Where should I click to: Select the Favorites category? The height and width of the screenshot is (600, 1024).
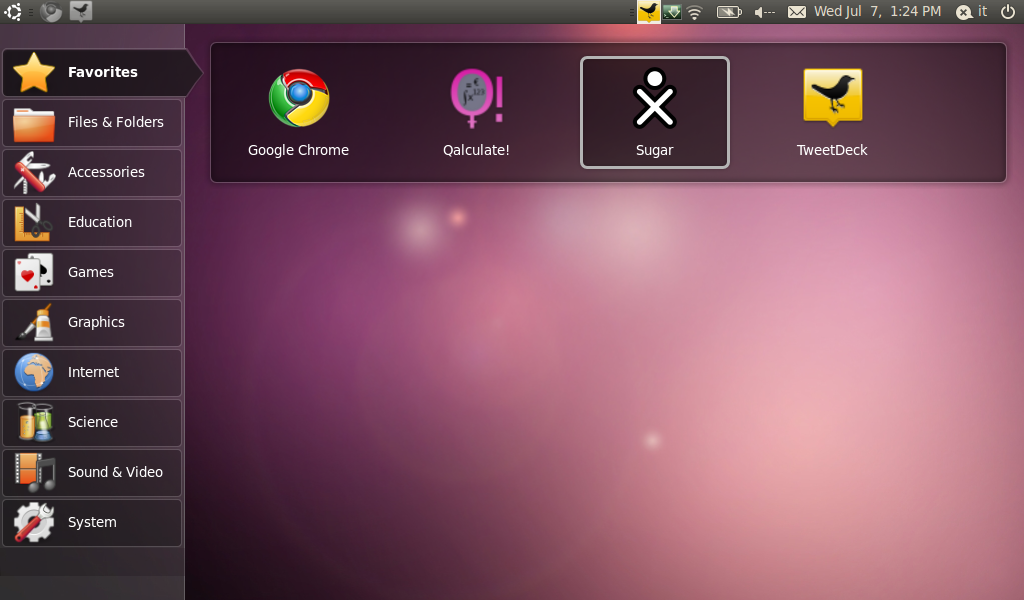pos(101,72)
